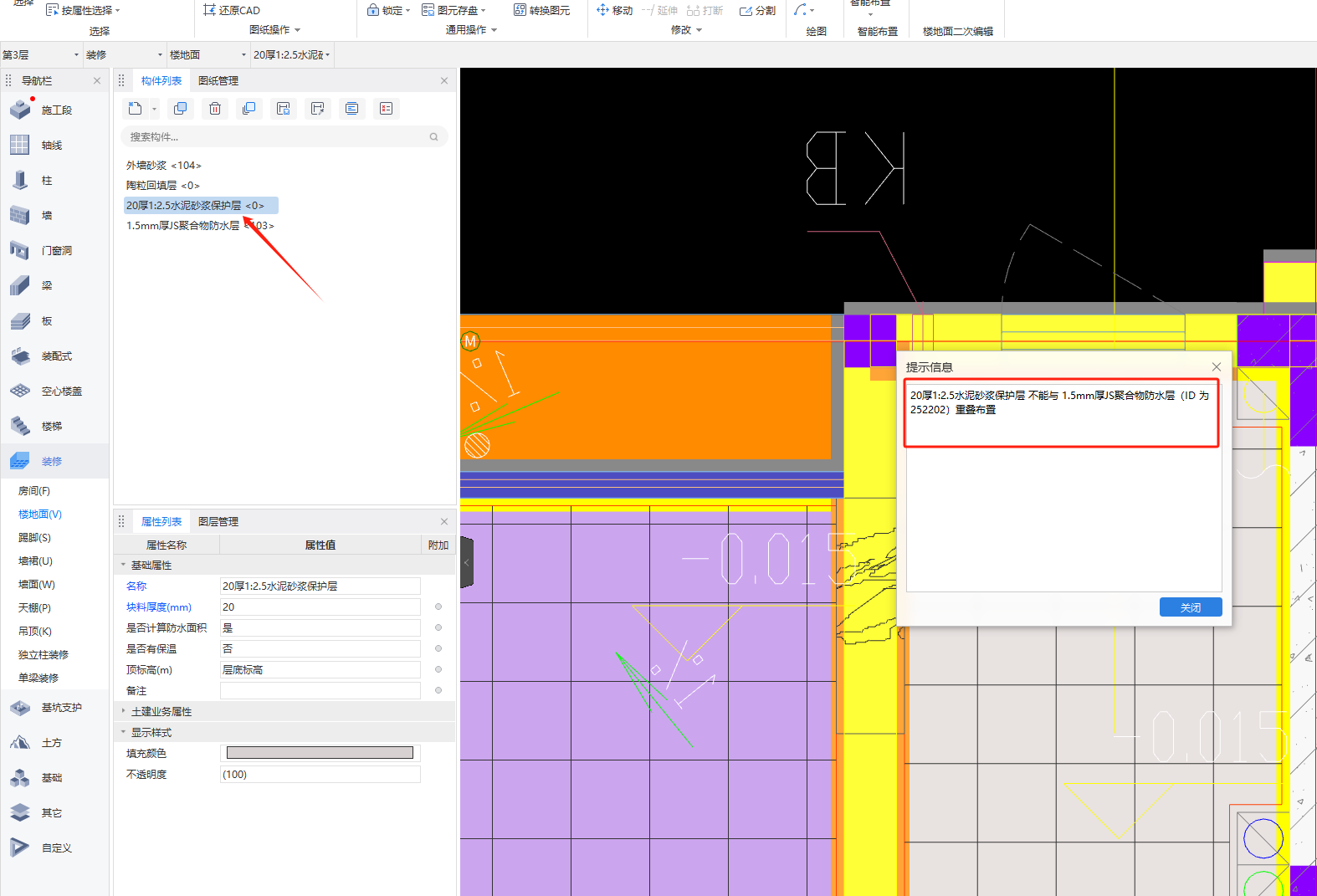Click the 名称 value field
Image resolution: width=1317 pixels, height=896 pixels.
pos(320,586)
